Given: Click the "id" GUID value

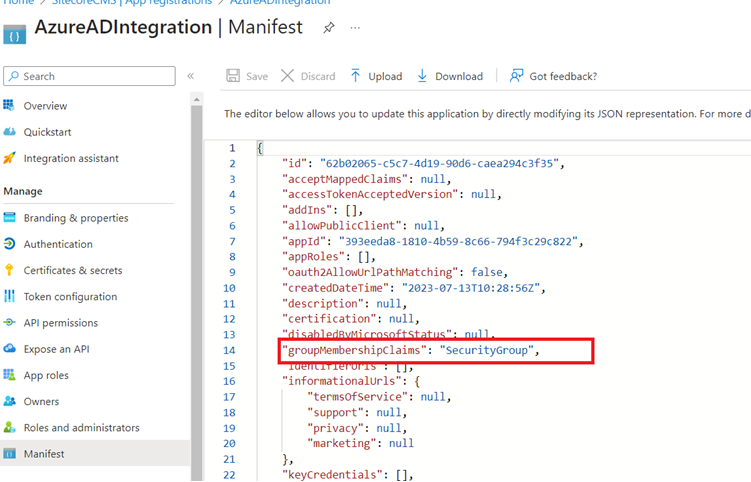Looking at the screenshot, I should click(x=440, y=163).
